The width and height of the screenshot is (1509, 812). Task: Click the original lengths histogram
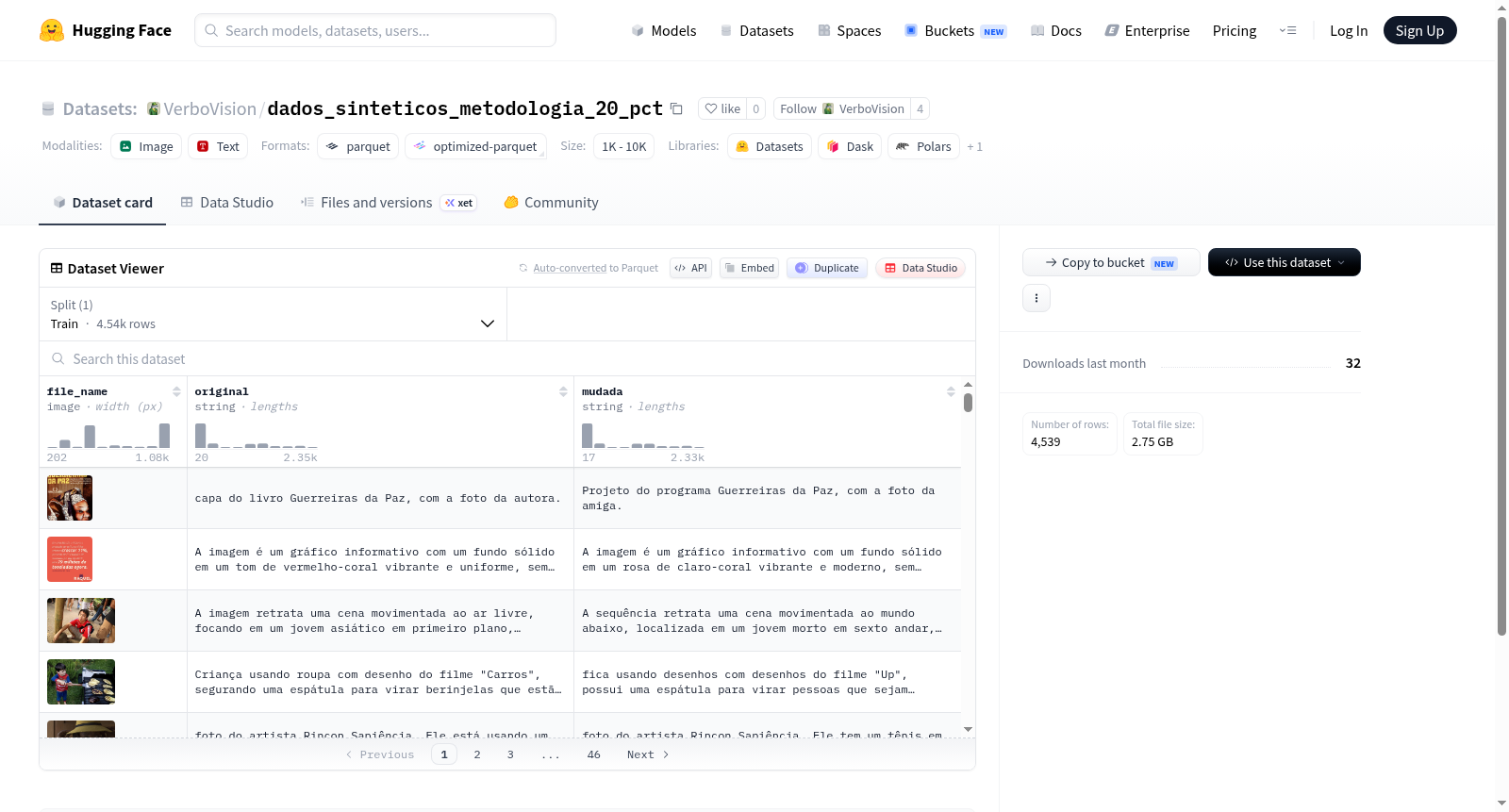point(257,435)
